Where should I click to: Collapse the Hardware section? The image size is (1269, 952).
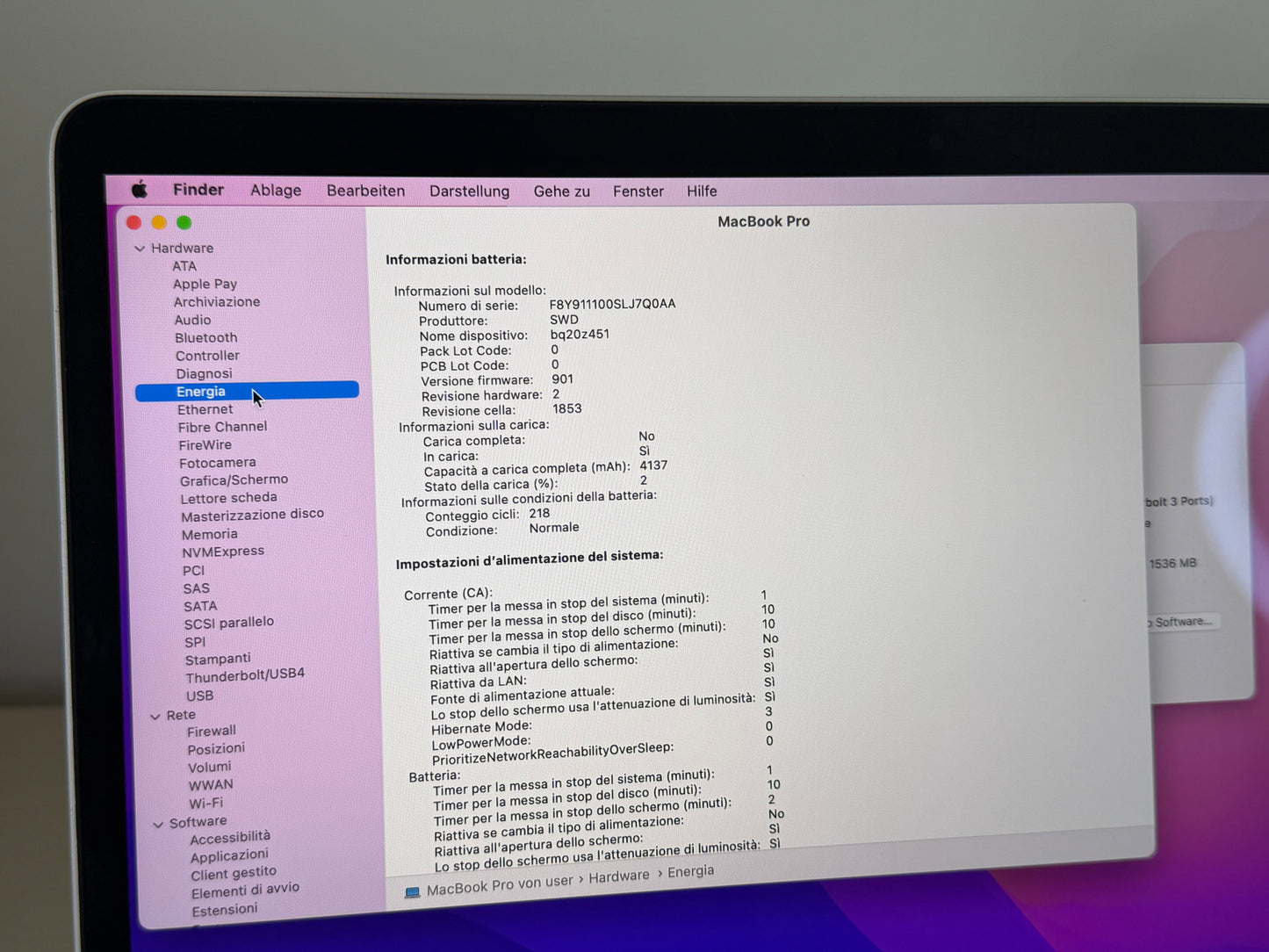pos(140,249)
